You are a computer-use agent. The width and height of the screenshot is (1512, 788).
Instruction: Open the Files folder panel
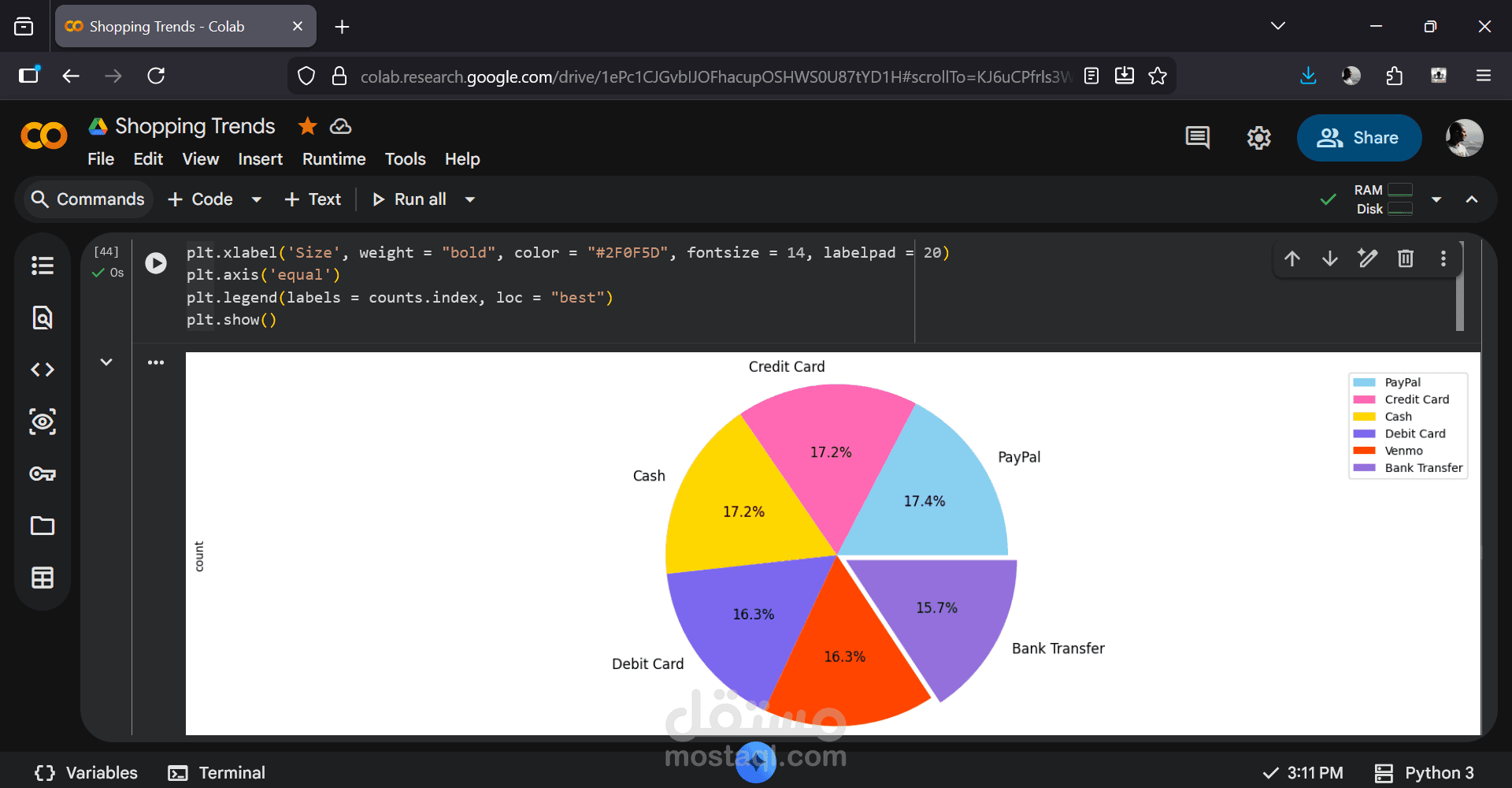(43, 526)
